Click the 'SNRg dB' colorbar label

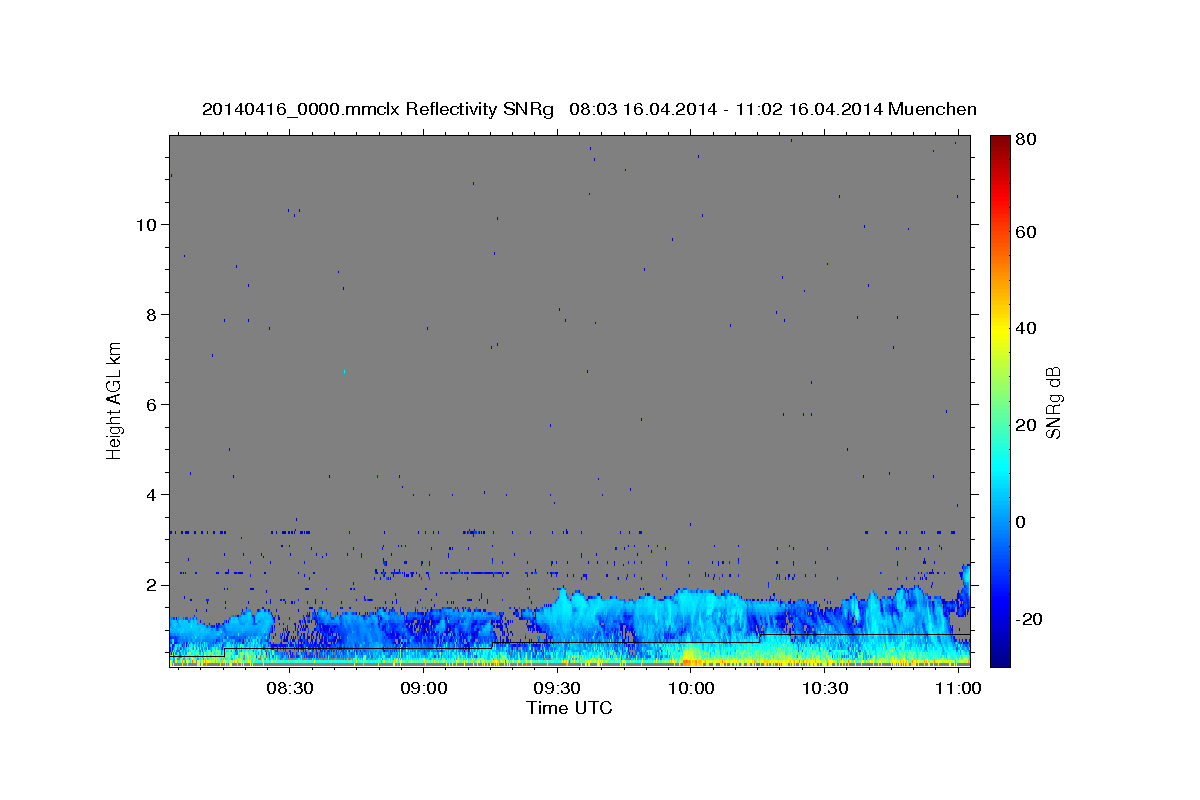[1053, 402]
